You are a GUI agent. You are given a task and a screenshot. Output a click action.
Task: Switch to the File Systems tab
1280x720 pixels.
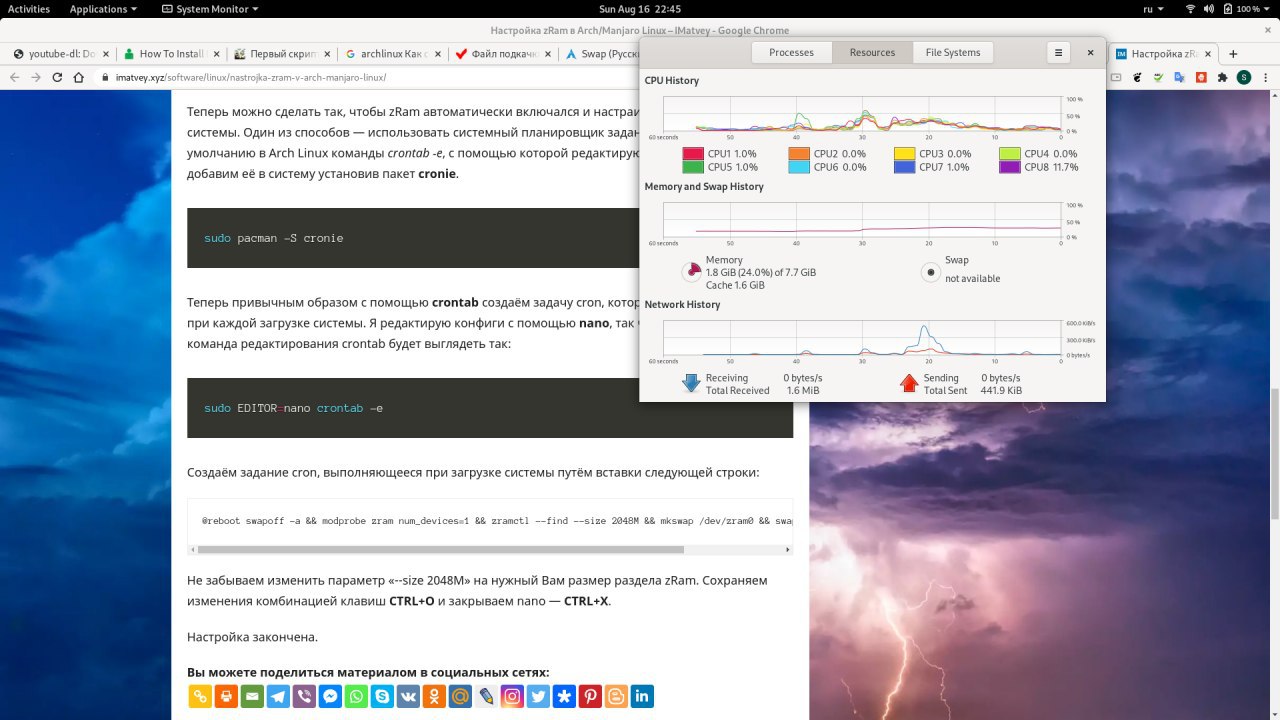[x=953, y=52]
